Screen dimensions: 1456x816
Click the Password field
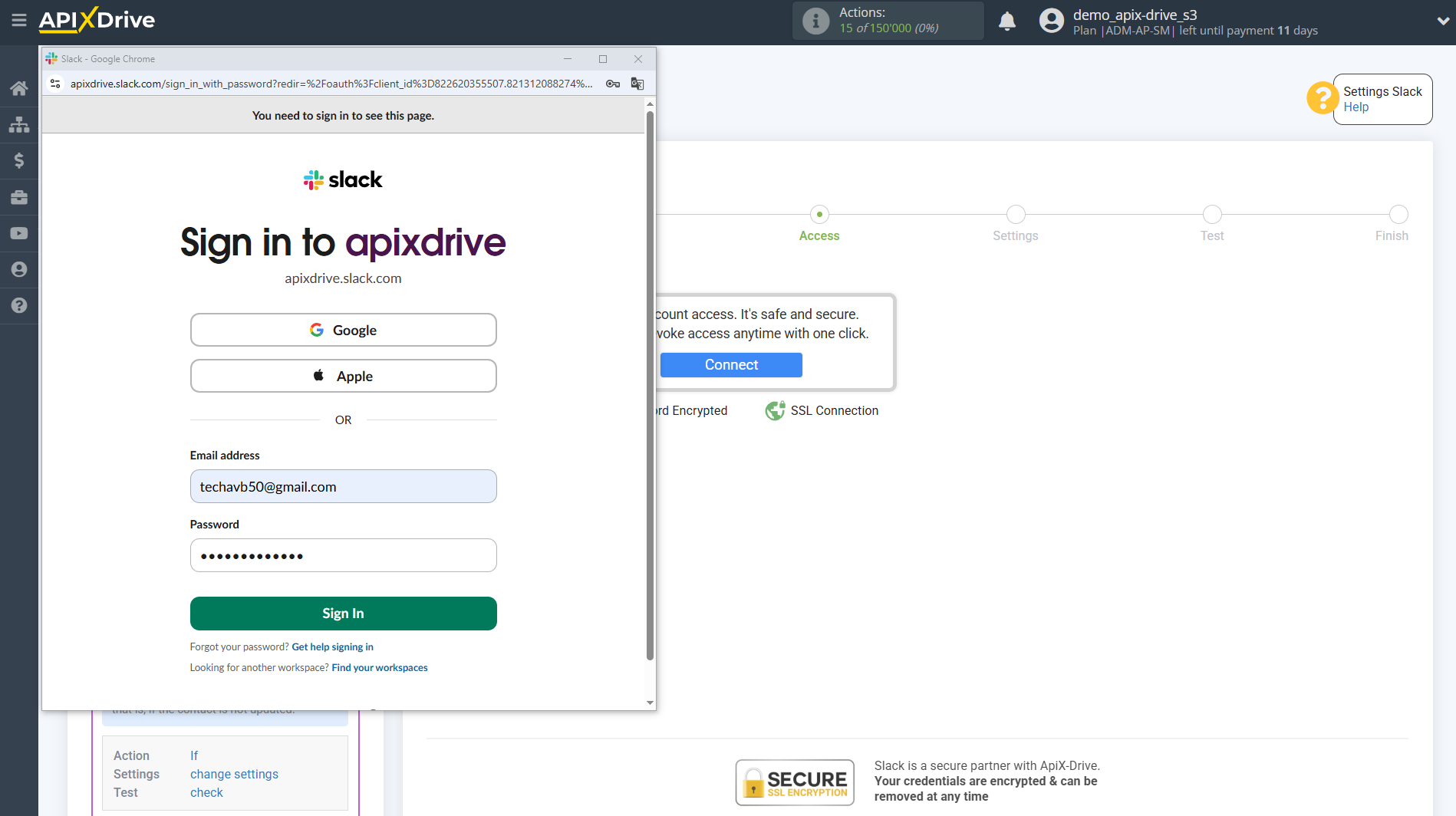tap(343, 555)
